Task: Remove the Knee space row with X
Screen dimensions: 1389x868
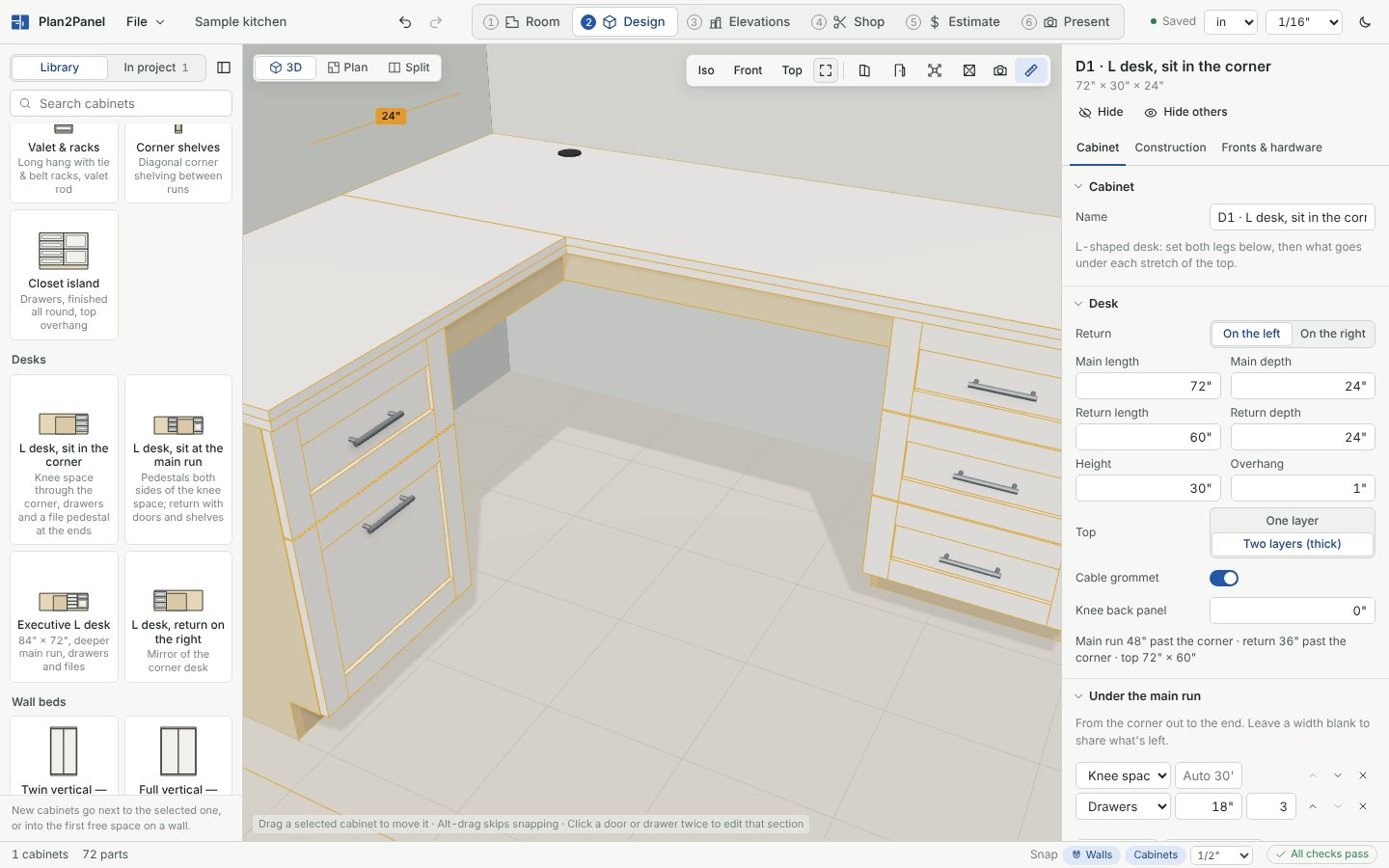Action: coord(1363,775)
